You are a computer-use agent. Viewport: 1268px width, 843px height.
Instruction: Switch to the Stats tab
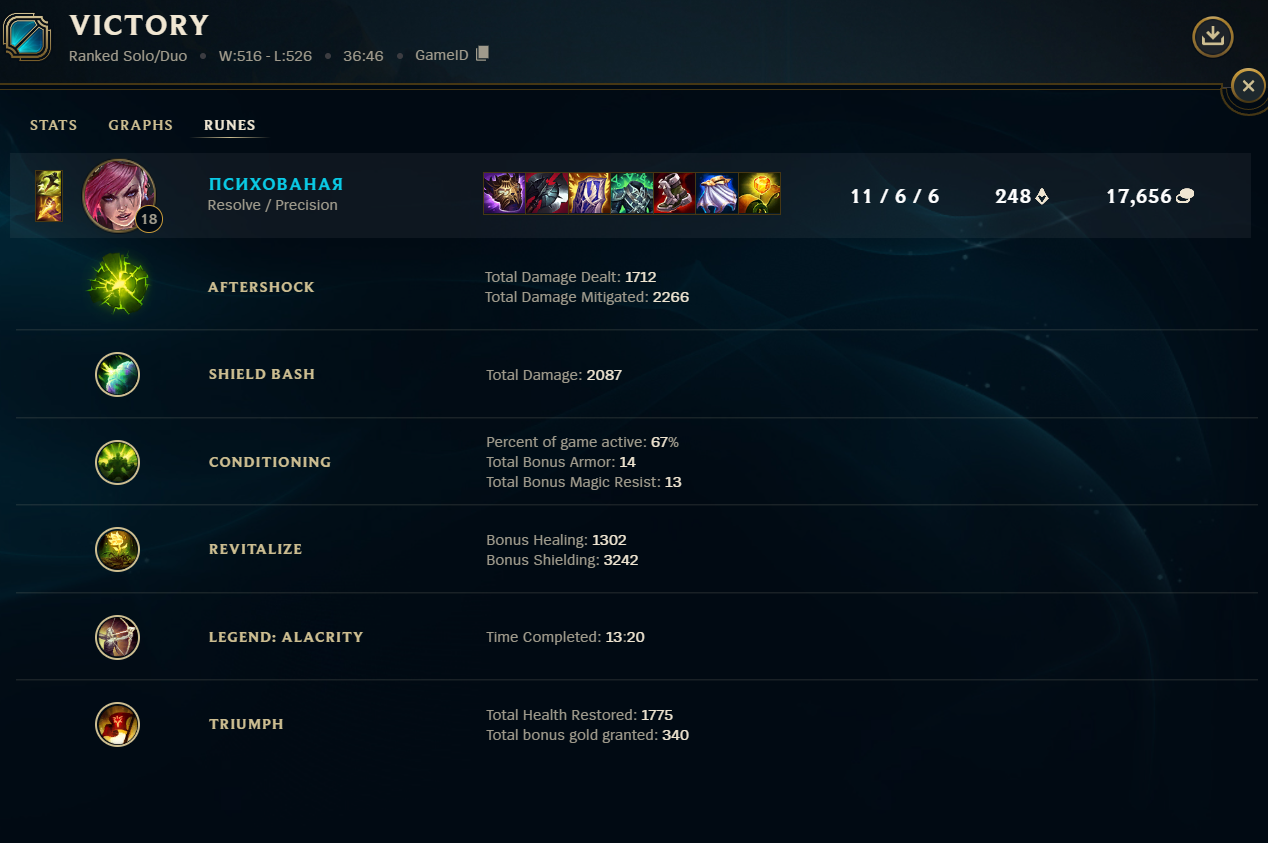click(54, 125)
